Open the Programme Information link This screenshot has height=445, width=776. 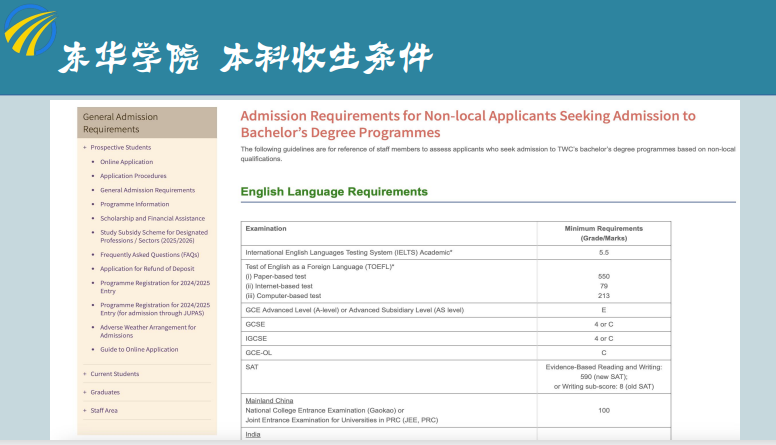(x=135, y=204)
